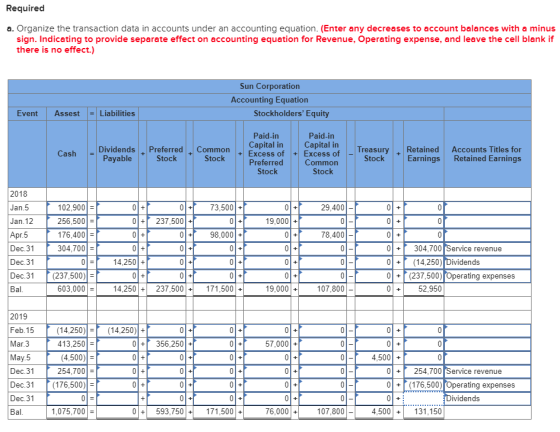This screenshot has height=432, width=560.
Task: Select the blank Dividends Payable cell in 2019
Action: pyautogui.click(x=117, y=398)
